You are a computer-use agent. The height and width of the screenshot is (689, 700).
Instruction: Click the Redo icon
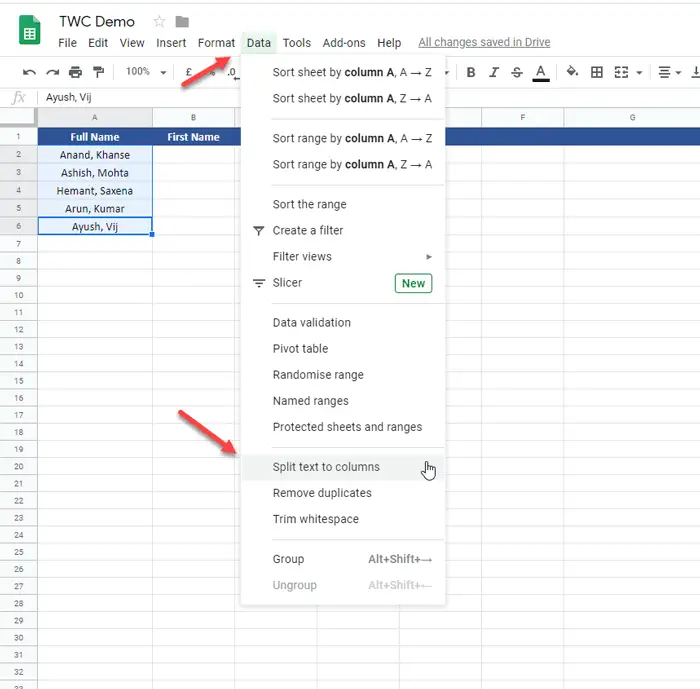(53, 72)
